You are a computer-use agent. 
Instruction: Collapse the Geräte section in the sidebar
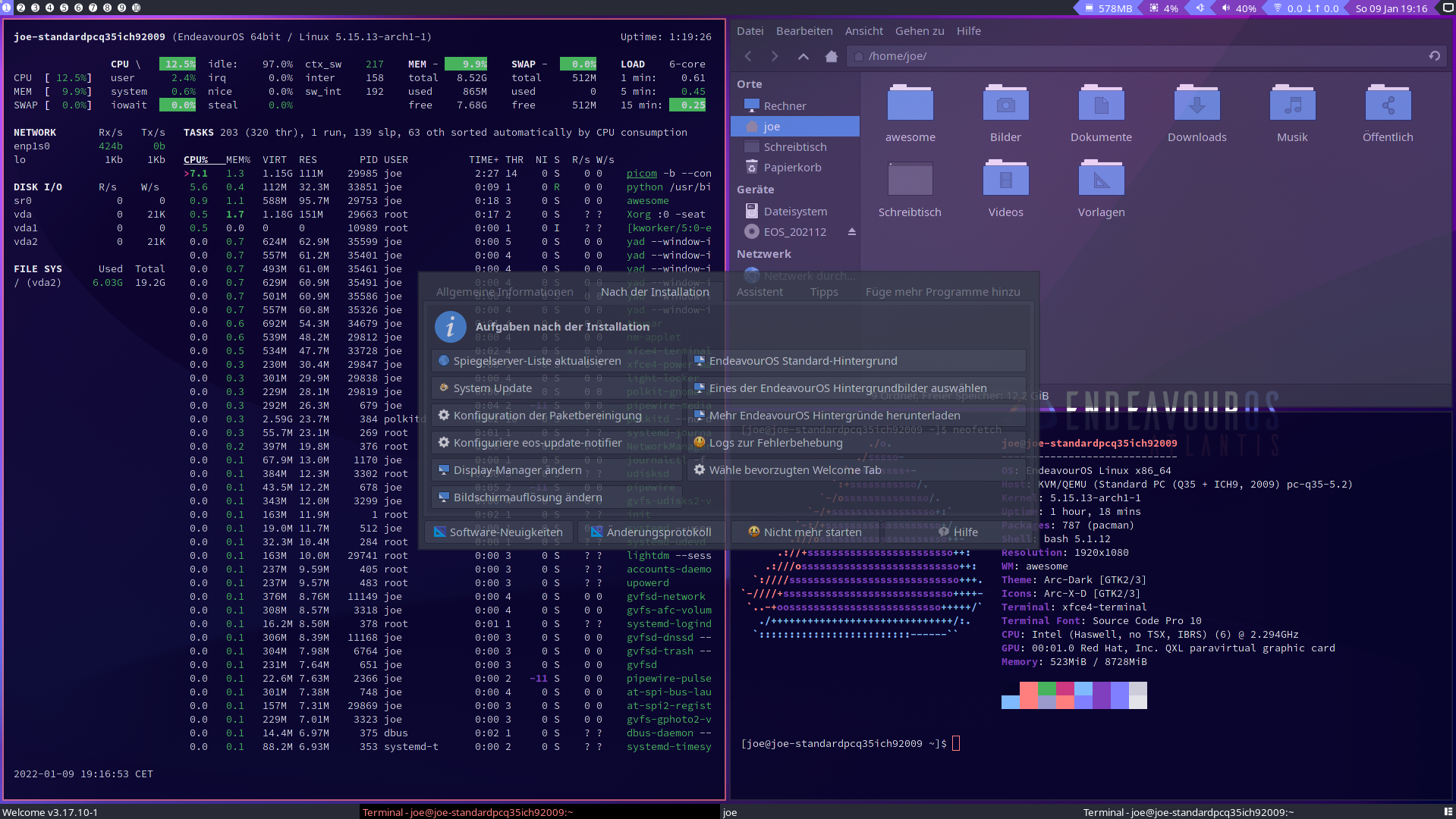click(755, 189)
